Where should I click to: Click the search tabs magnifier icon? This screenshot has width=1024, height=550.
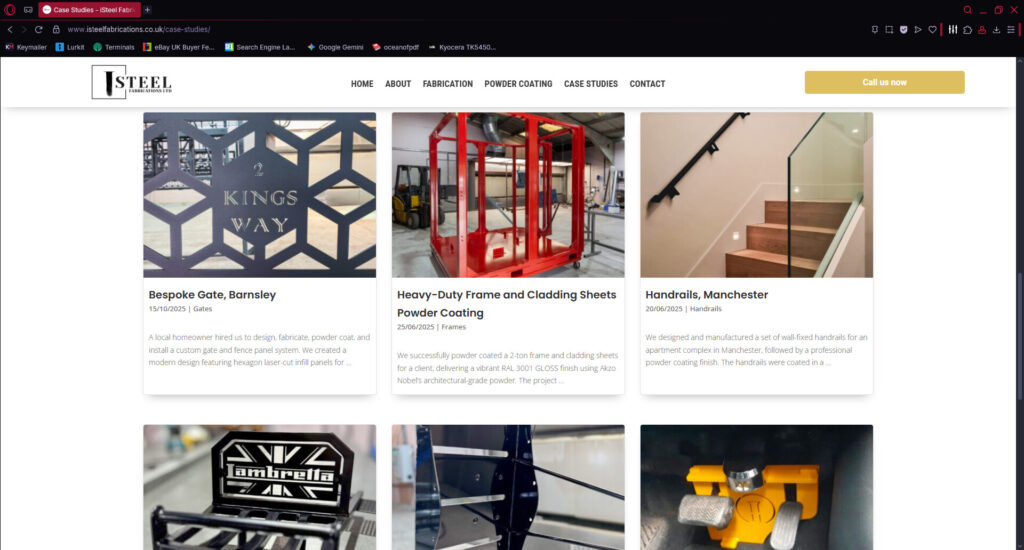tap(968, 10)
